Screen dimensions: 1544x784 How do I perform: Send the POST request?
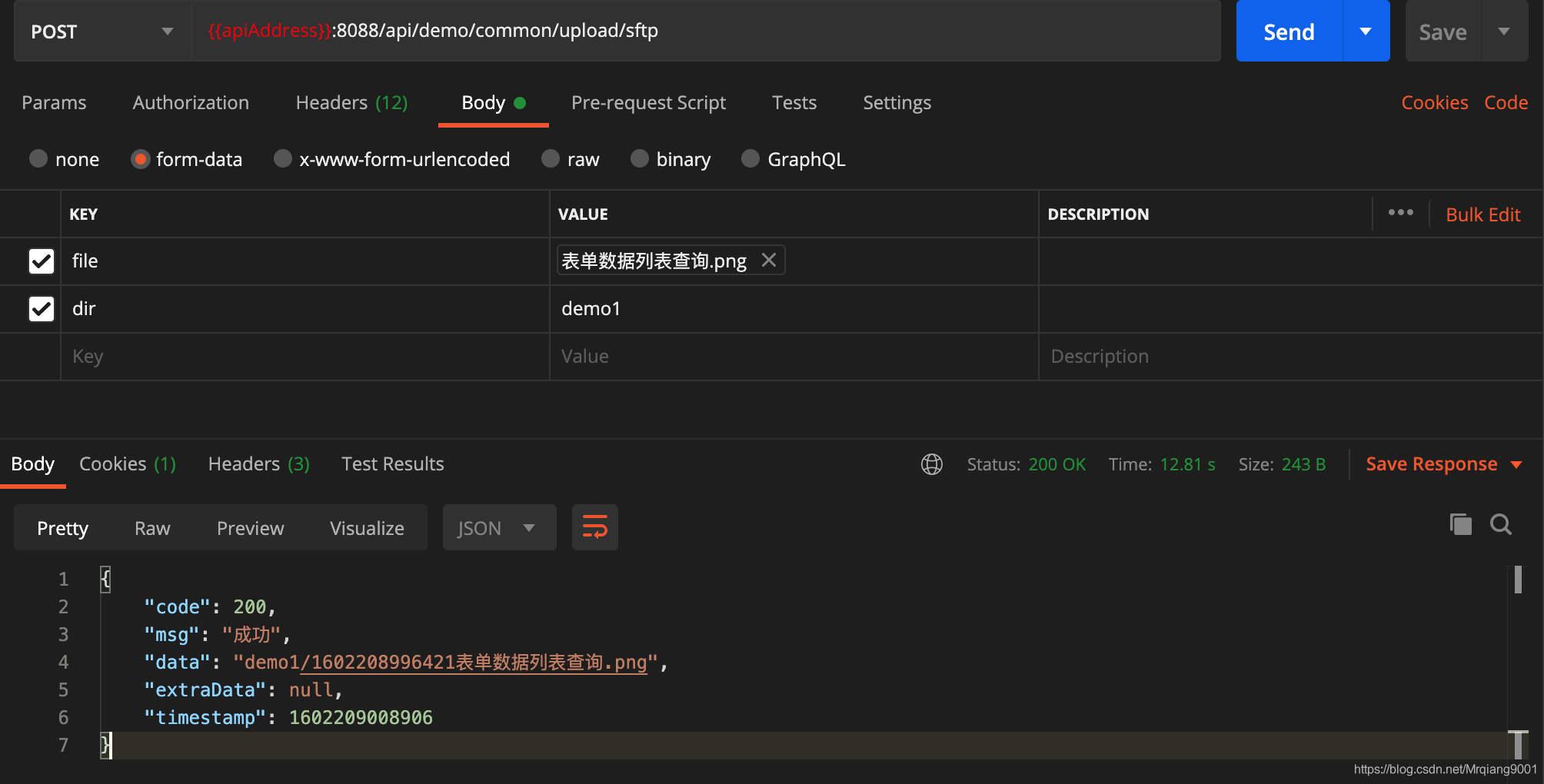point(1289,32)
